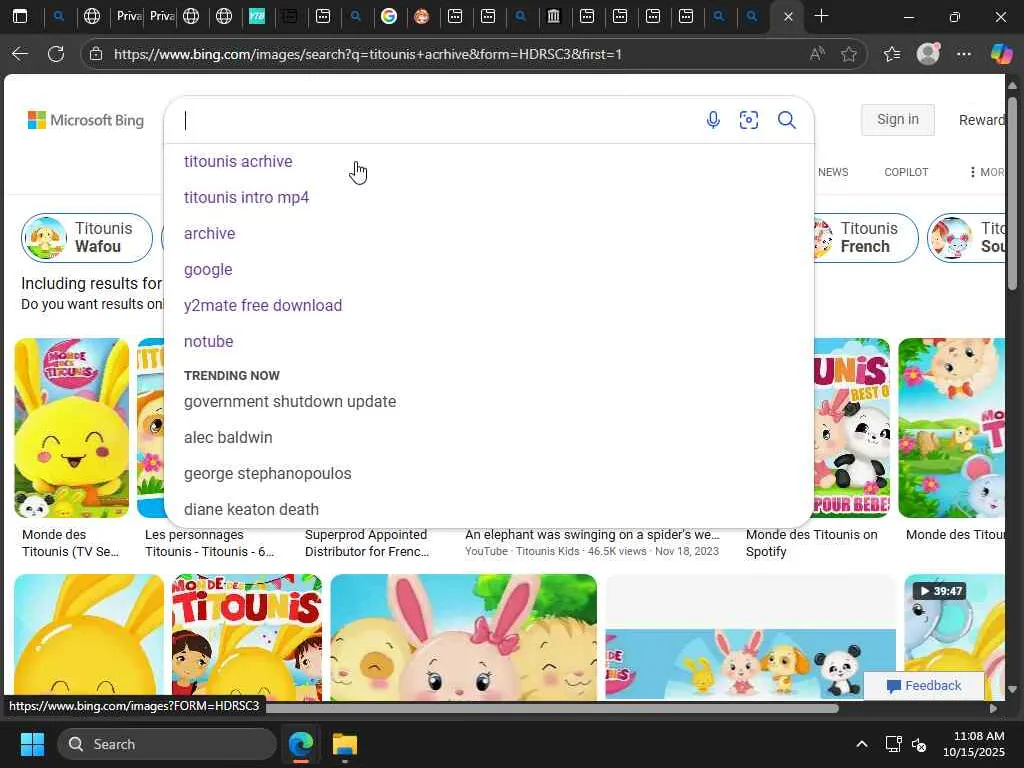The height and width of the screenshot is (768, 1024).
Task: Choose trending 'government shutdown update'
Action: click(x=290, y=401)
